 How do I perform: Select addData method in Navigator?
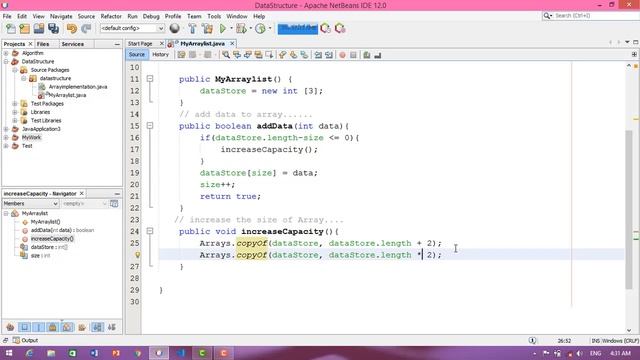coord(62,230)
